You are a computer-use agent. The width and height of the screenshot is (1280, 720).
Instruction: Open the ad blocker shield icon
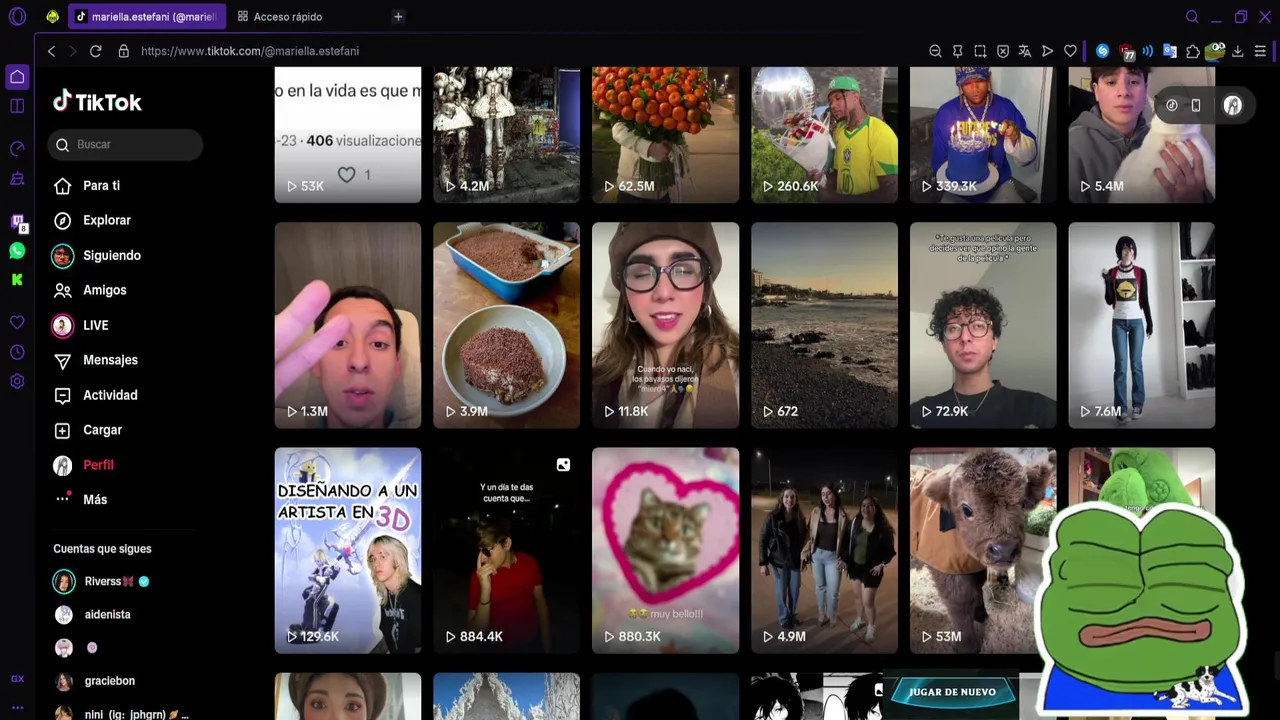(1003, 51)
